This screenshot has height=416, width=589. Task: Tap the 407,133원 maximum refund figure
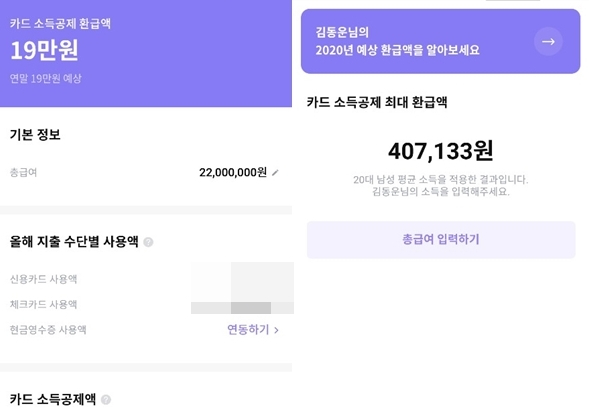click(x=441, y=151)
